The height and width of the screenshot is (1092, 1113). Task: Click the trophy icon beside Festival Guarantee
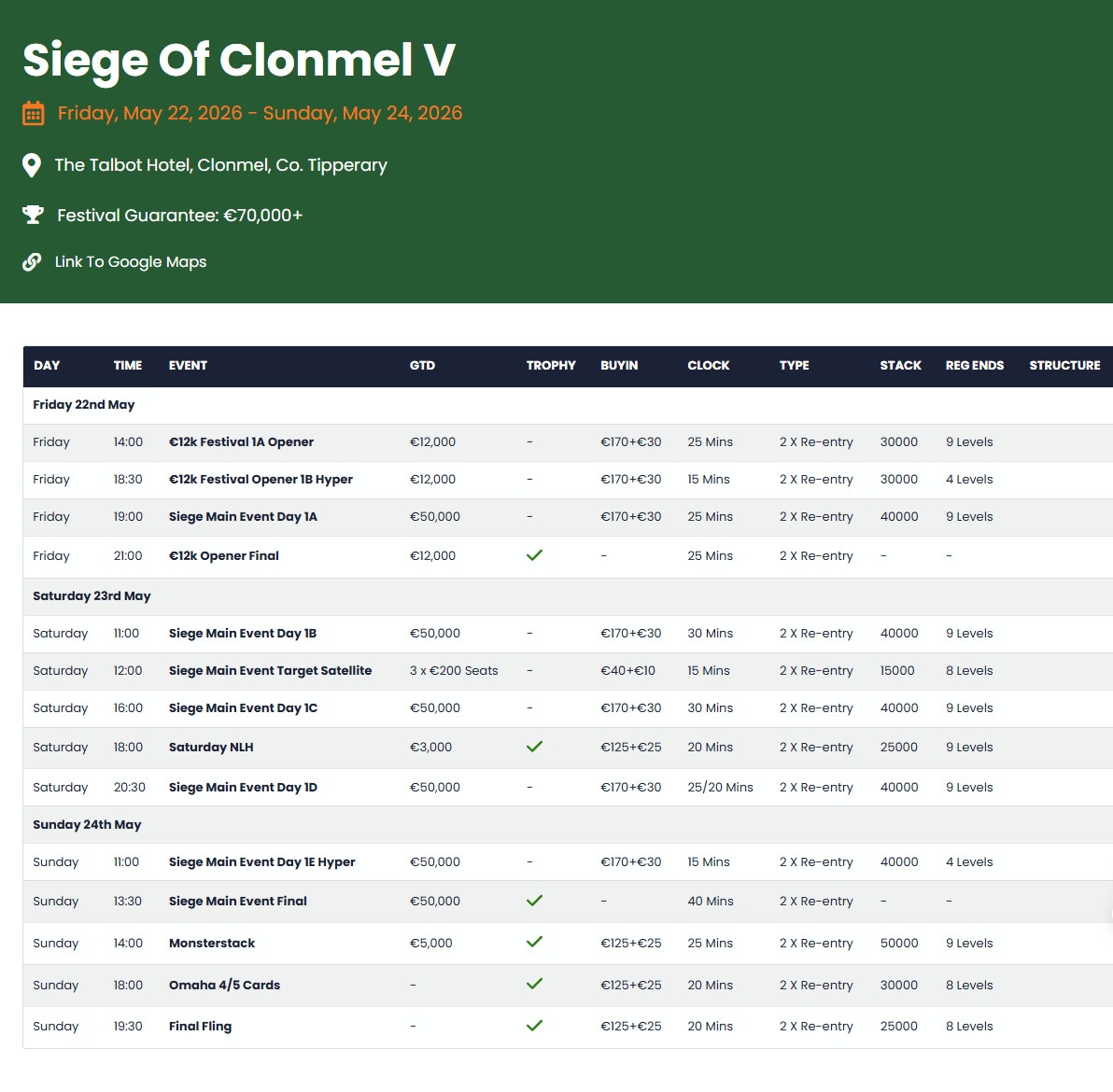[x=33, y=216]
